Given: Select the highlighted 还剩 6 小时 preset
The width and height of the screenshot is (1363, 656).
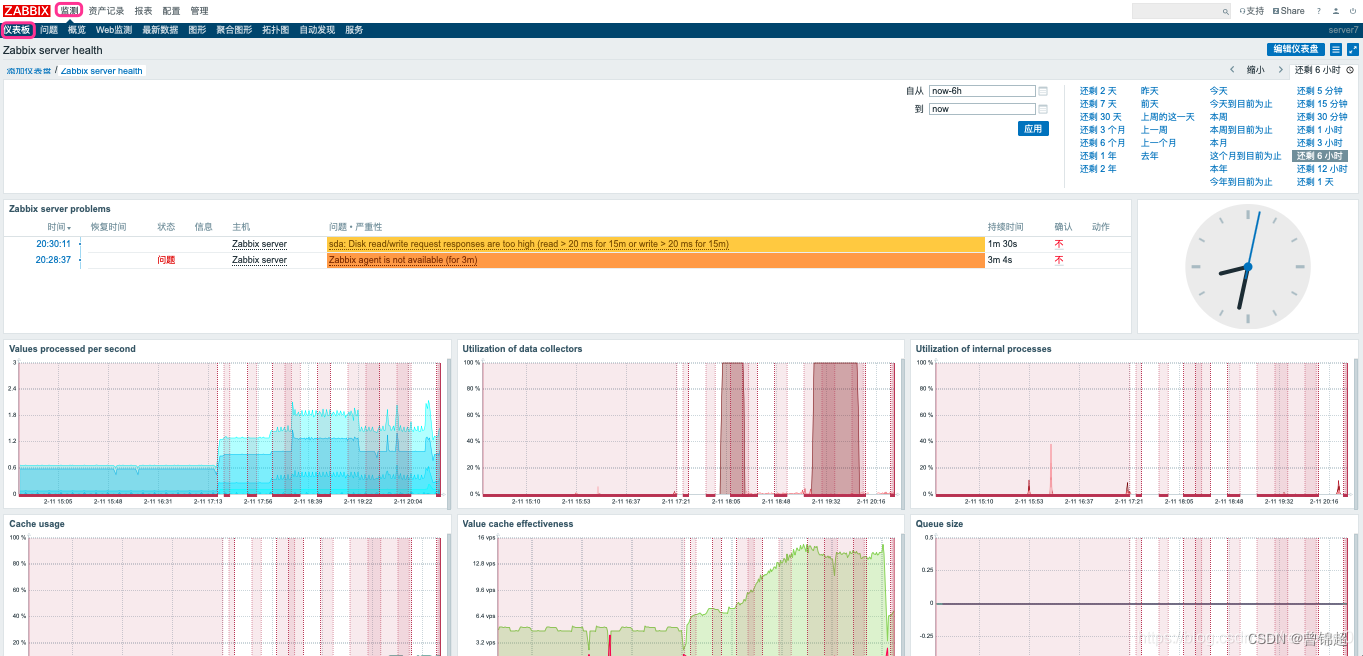Looking at the screenshot, I should 1320,156.
